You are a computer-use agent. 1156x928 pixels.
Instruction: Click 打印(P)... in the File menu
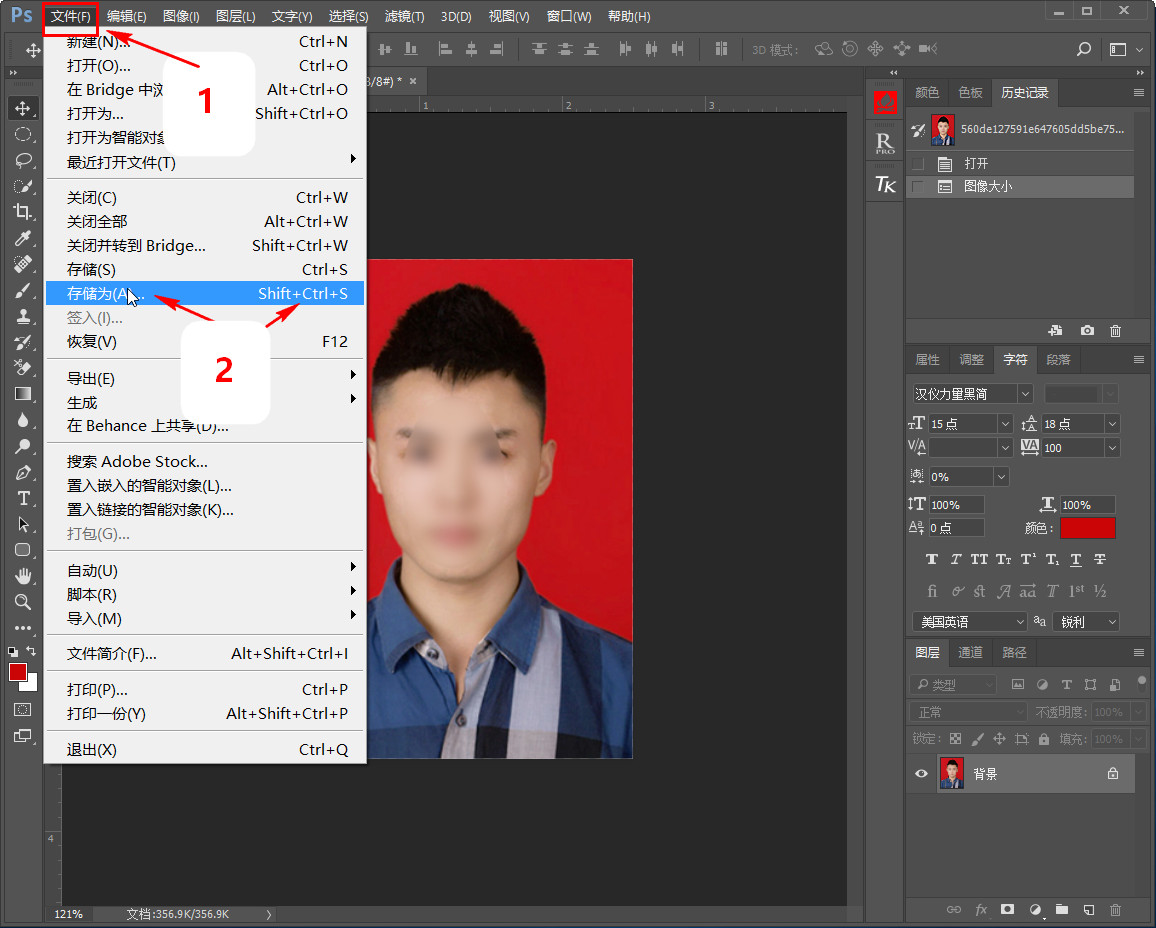pos(97,690)
